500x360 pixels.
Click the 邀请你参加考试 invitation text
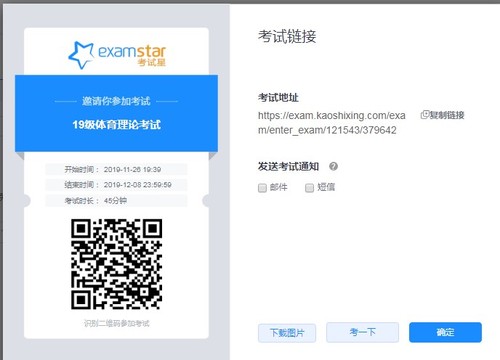pyautogui.click(x=116, y=101)
